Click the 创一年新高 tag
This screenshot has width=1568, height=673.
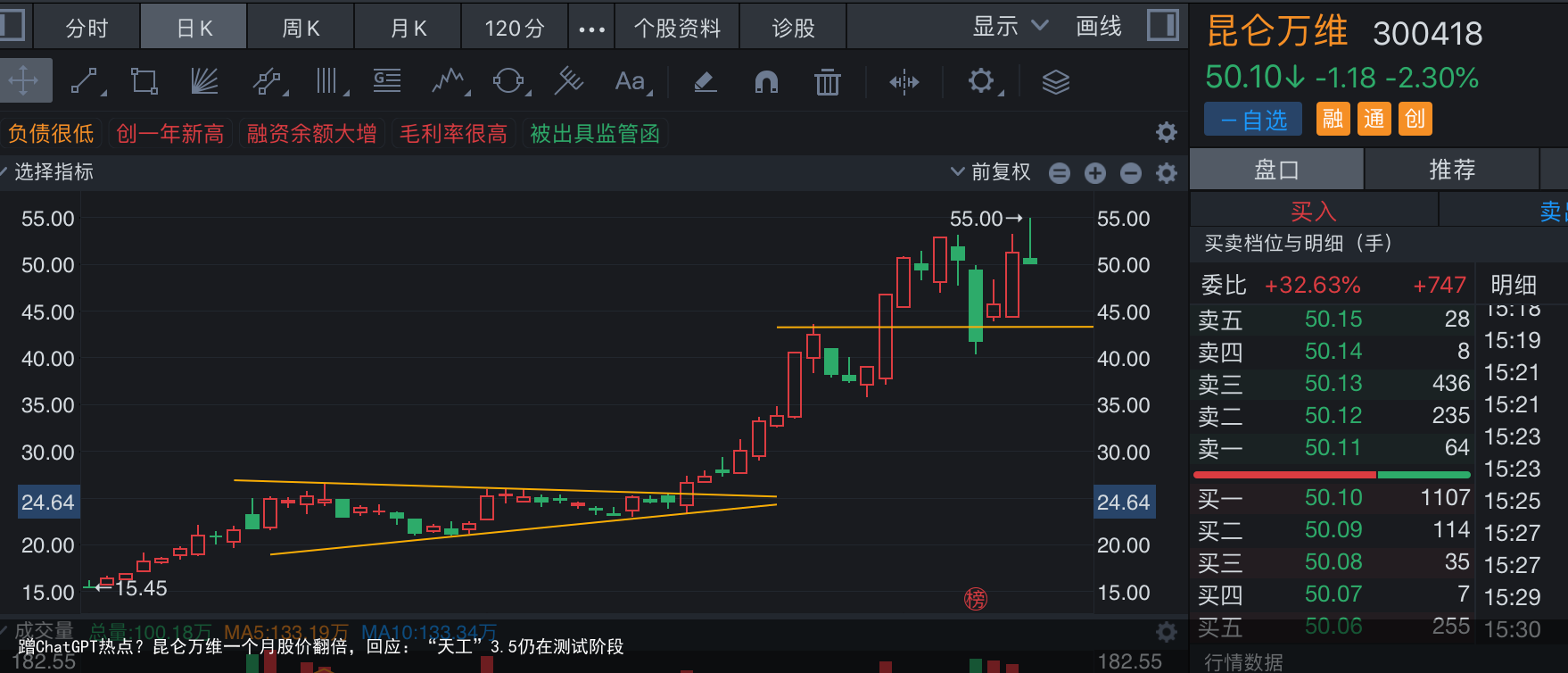point(170,134)
